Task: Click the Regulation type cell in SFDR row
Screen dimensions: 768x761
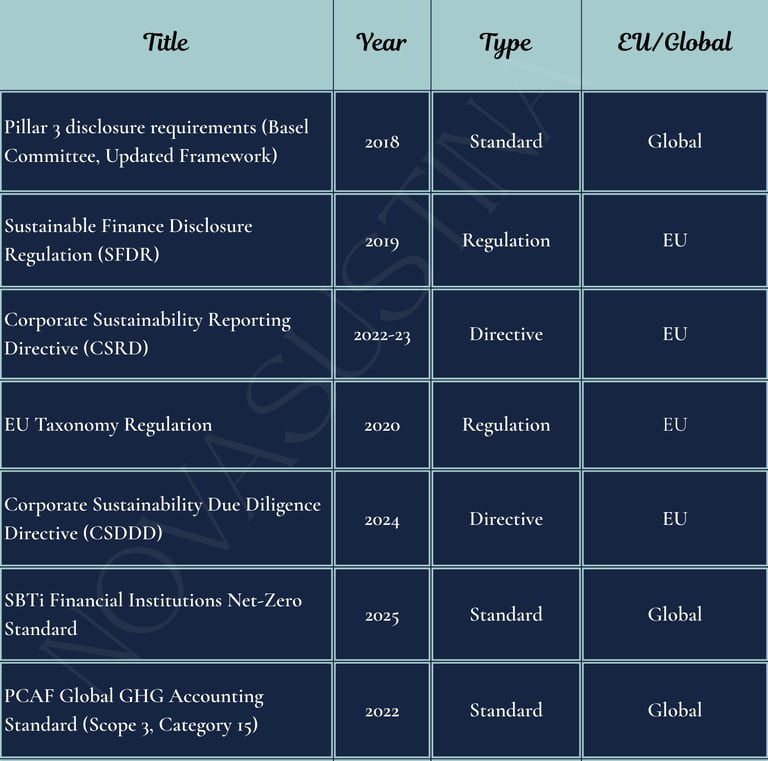Action: click(x=506, y=240)
